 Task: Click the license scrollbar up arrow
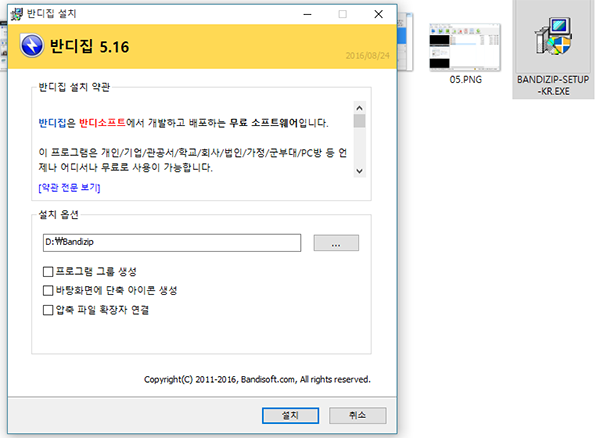(359, 108)
